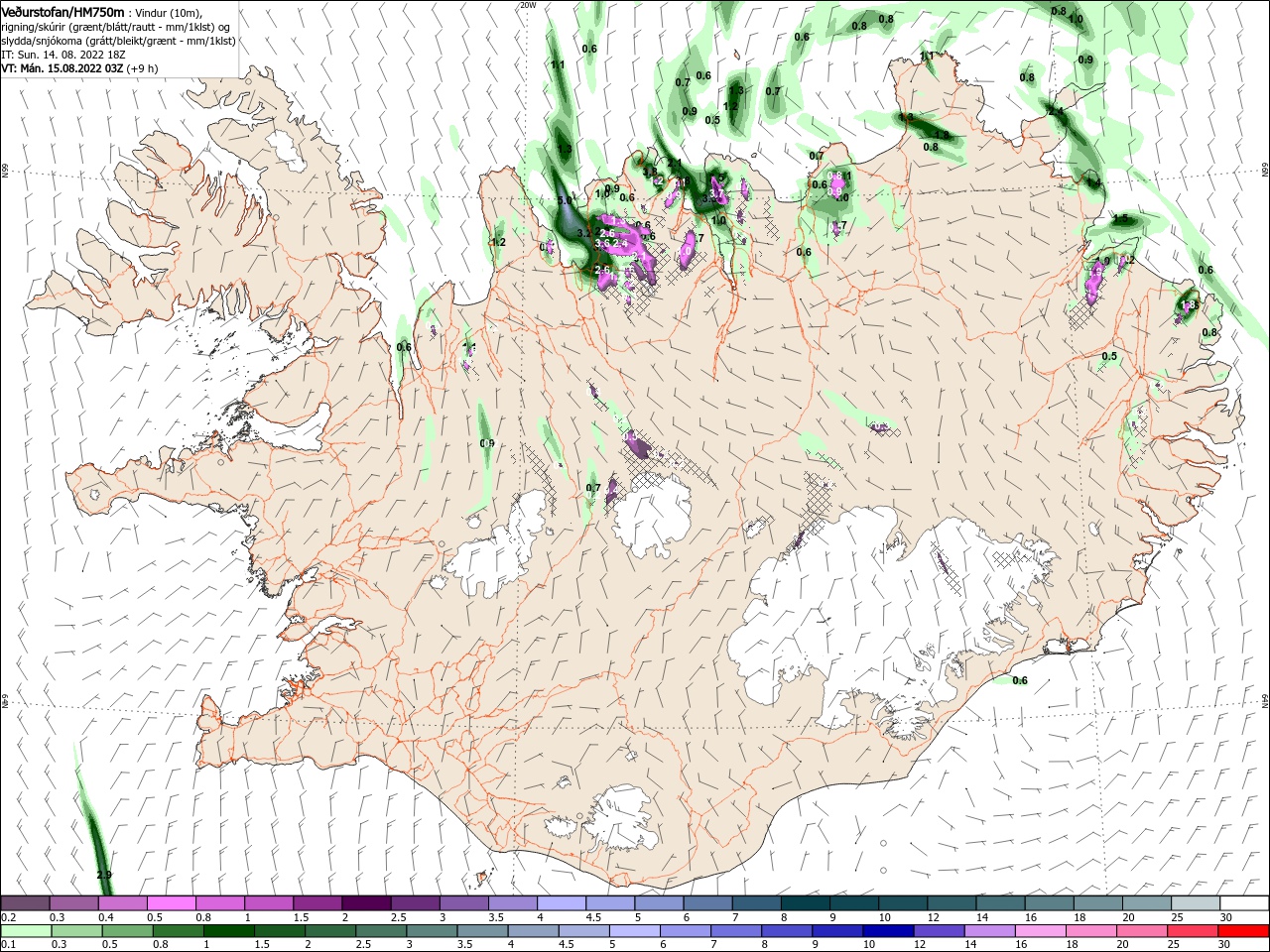1270x952 pixels.
Task: Click the '20W' longitude label
Action: coord(528,5)
